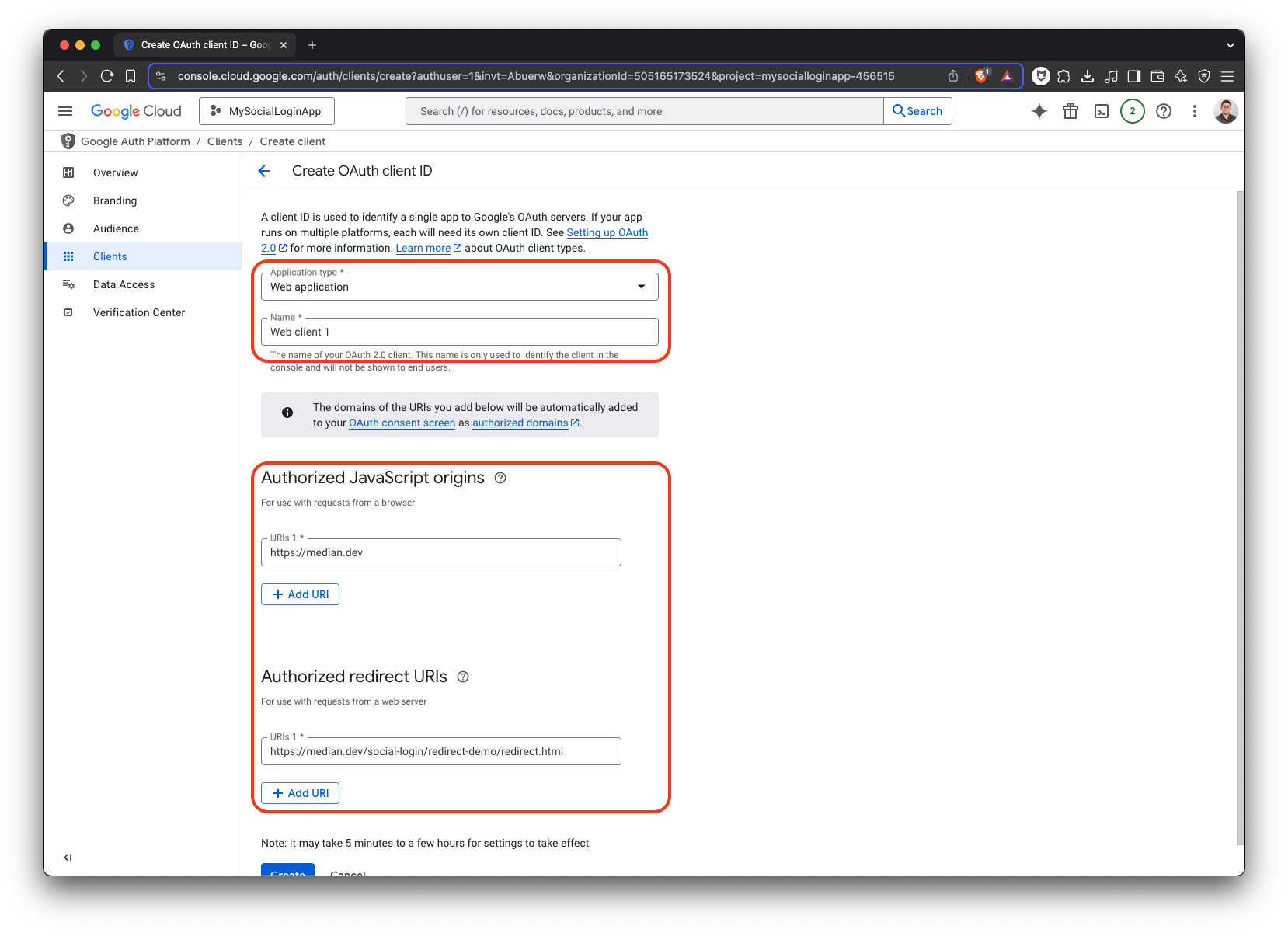The height and width of the screenshot is (933, 1288).
Task: Select Clients in the sidebar
Action: coord(143,256)
